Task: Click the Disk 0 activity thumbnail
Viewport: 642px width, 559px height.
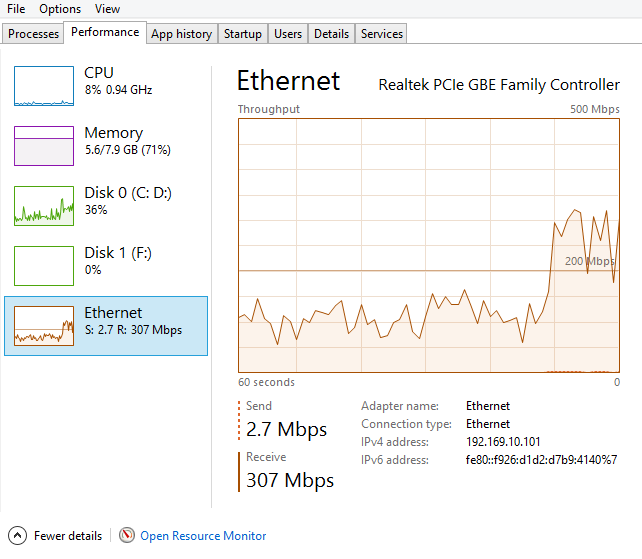Action: coord(44,205)
